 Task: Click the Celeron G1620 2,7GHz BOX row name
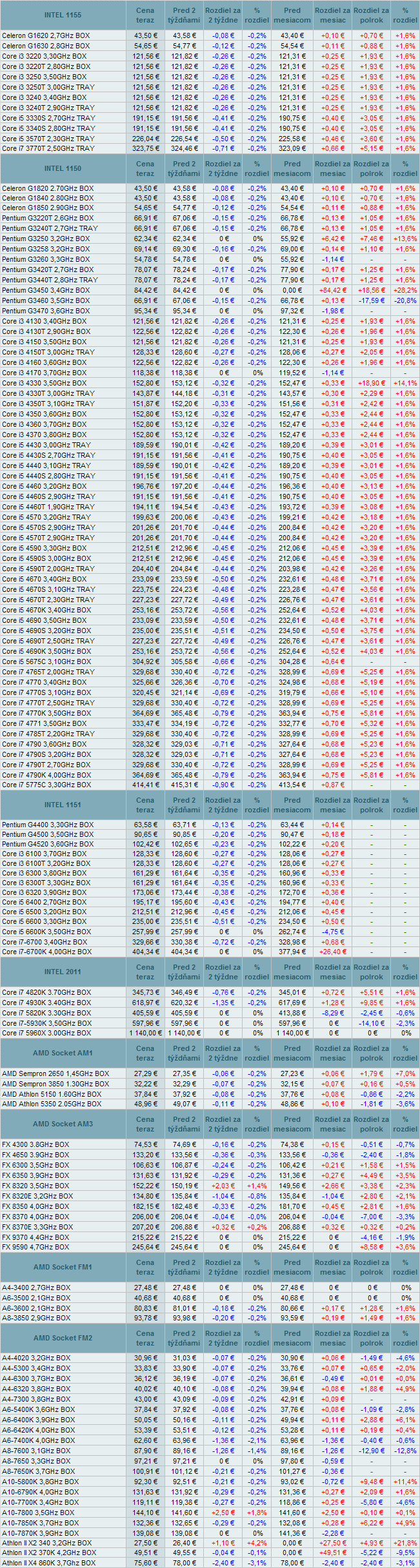pyautogui.click(x=45, y=35)
